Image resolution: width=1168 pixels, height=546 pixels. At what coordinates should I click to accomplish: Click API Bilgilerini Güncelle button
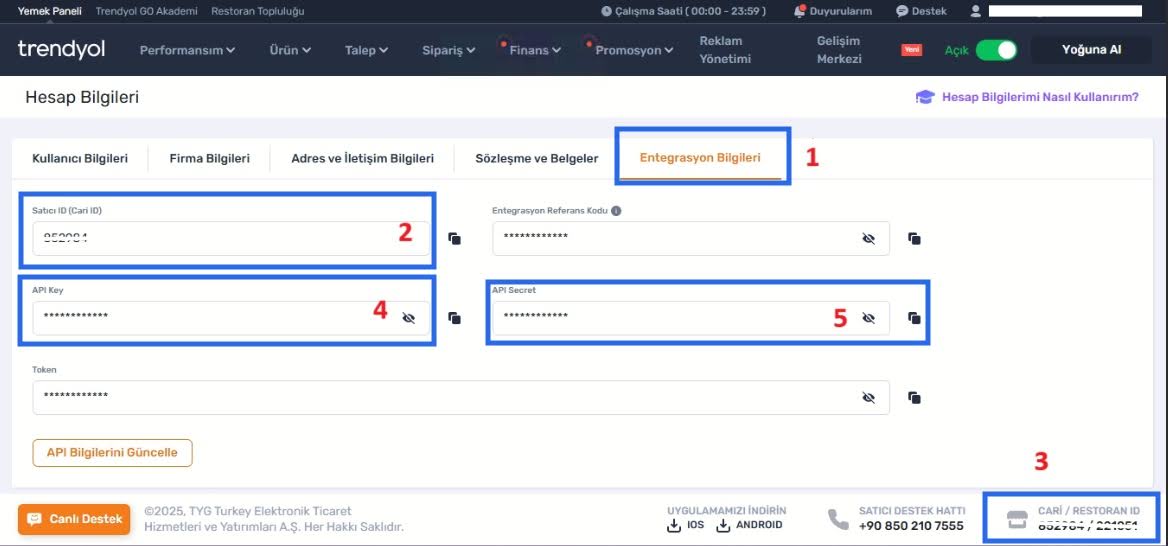click(x=112, y=453)
